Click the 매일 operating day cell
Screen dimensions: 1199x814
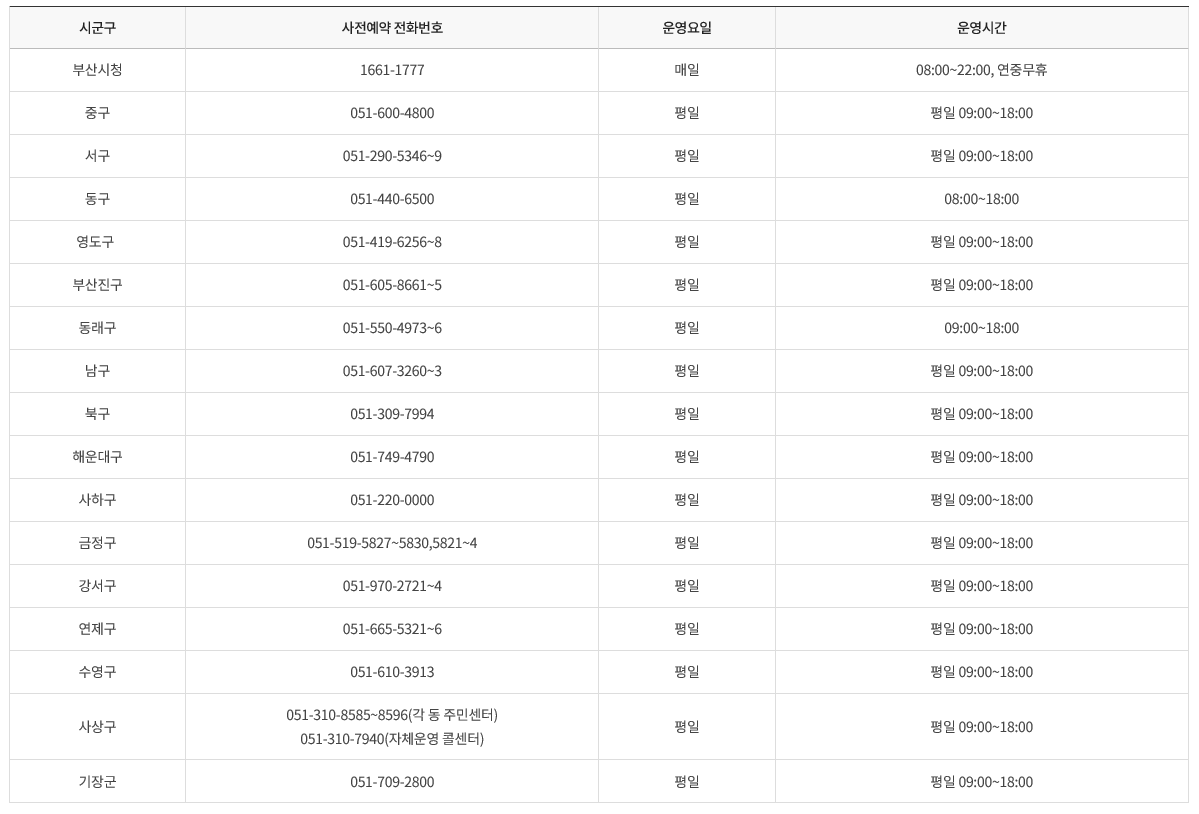coord(686,71)
